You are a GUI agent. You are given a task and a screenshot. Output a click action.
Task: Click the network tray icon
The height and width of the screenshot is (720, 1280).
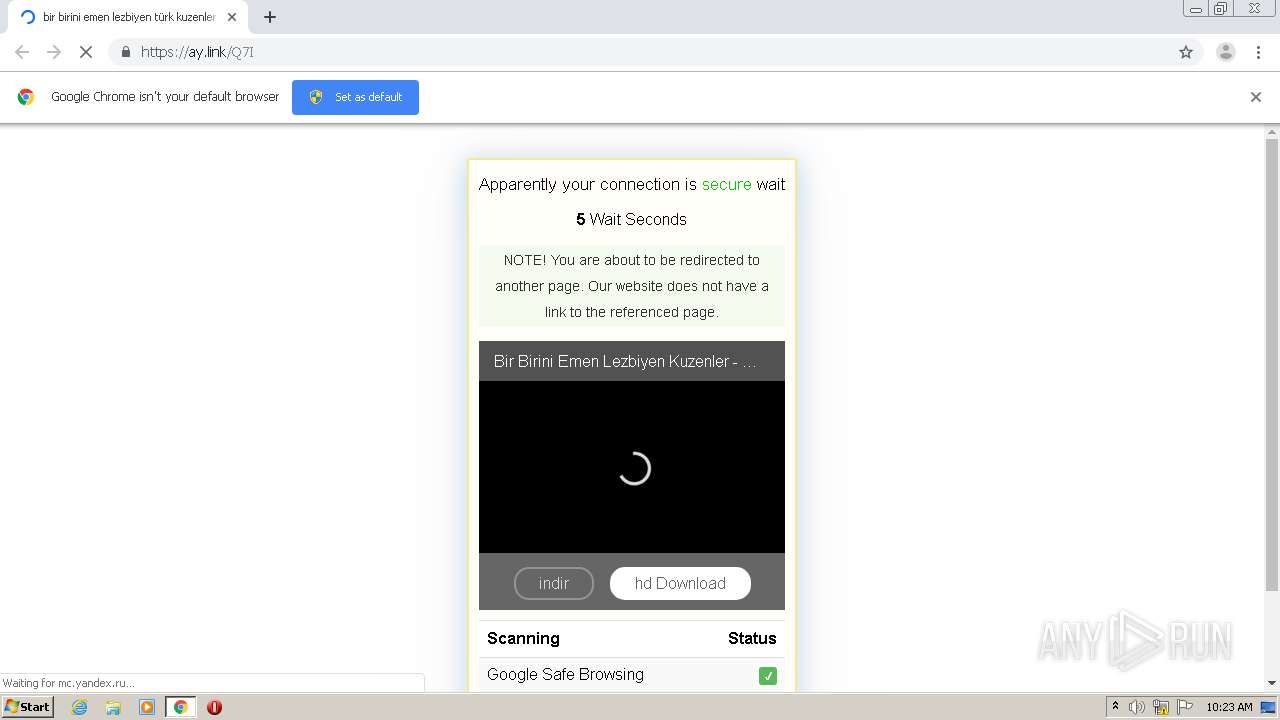point(1161,707)
